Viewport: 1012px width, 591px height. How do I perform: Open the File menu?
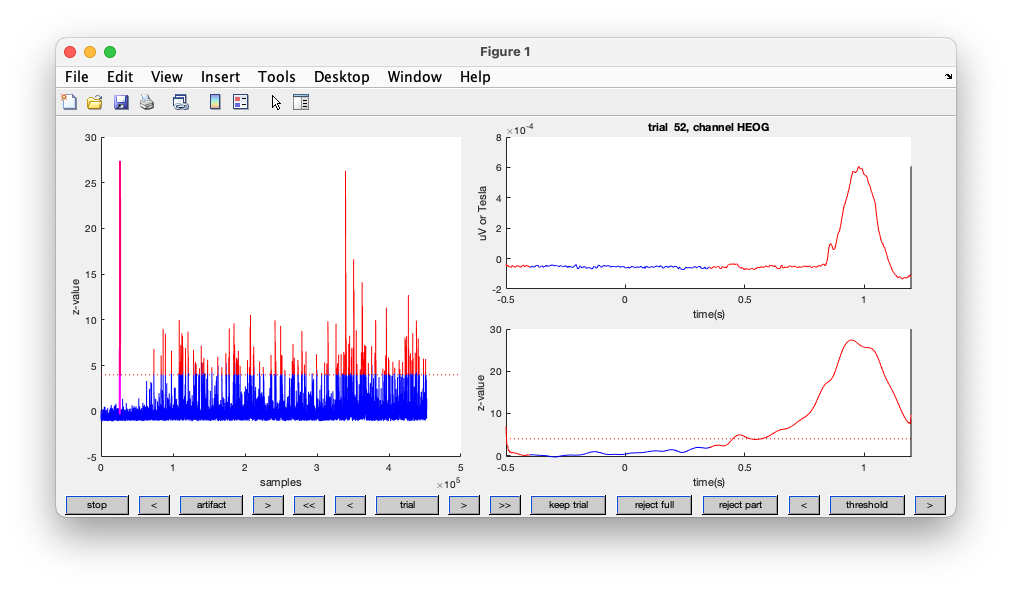[x=76, y=77]
